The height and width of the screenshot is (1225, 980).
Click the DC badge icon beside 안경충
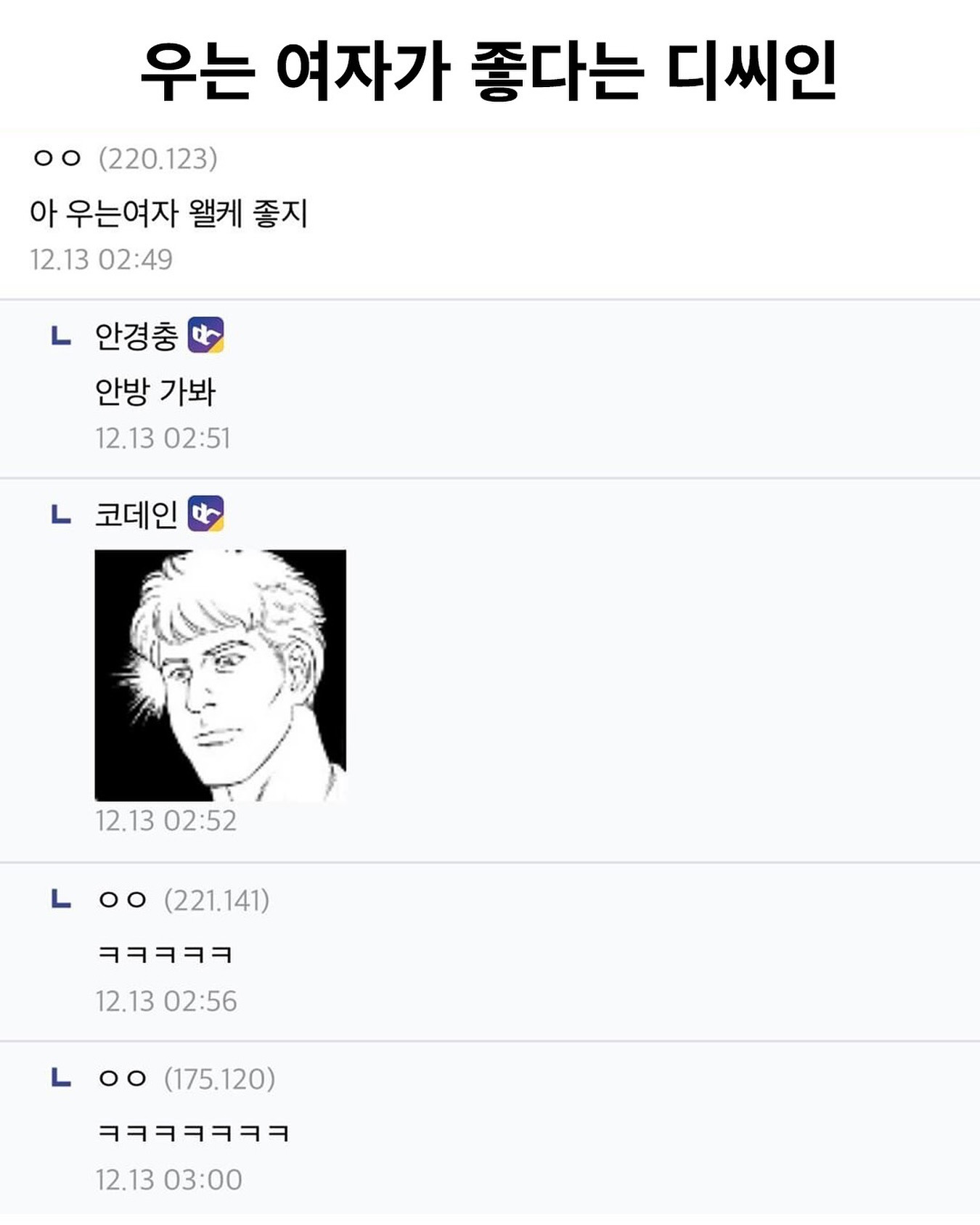point(205,335)
